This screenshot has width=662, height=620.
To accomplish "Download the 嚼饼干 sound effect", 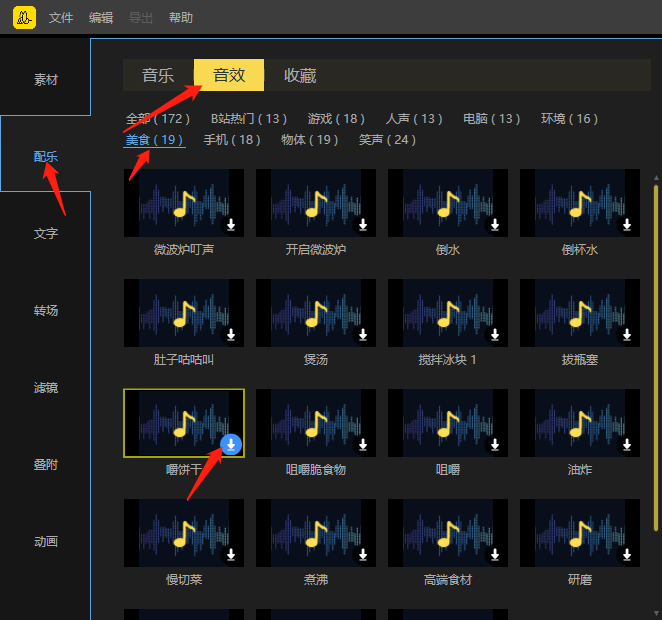I will (x=231, y=445).
